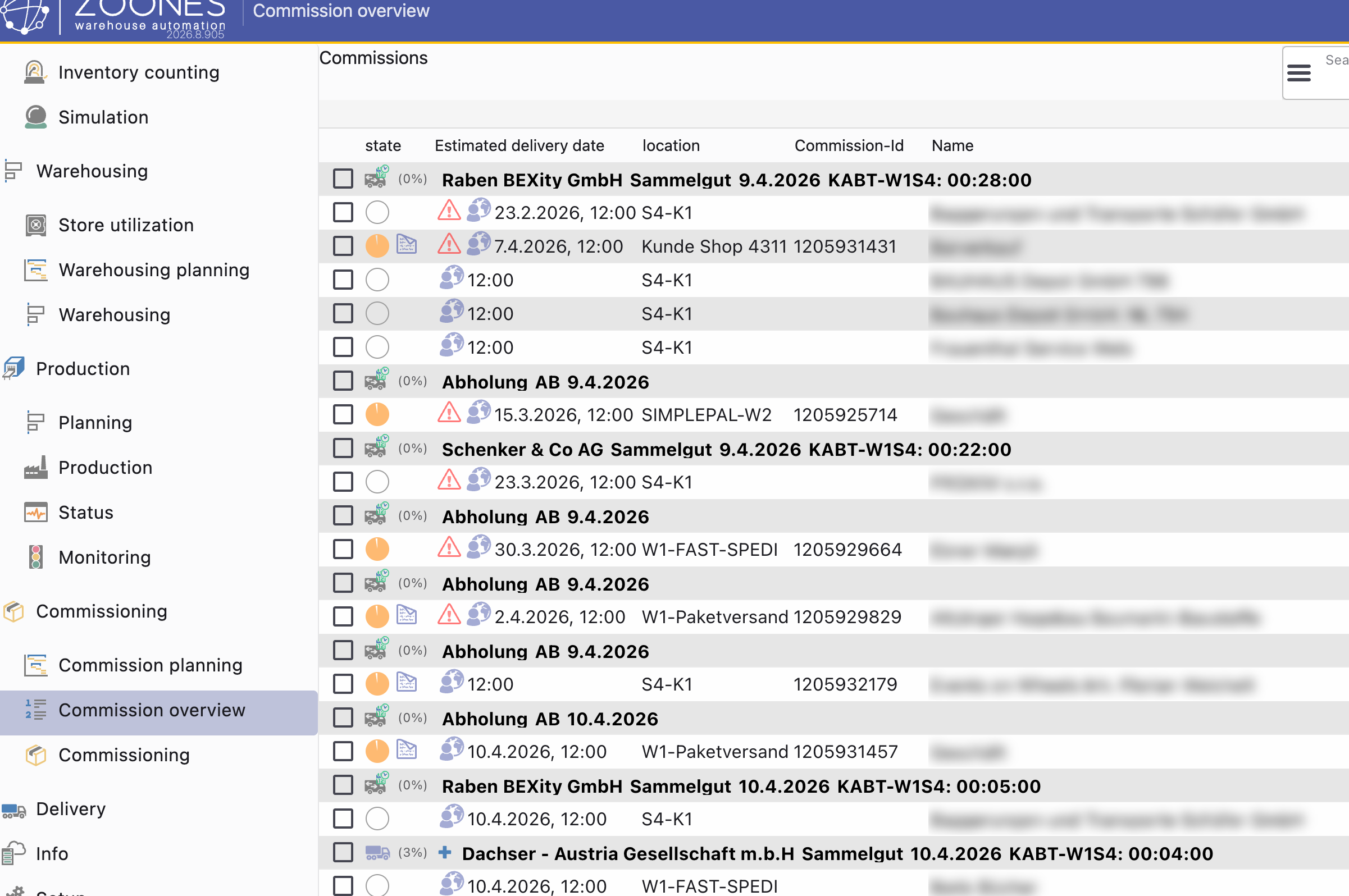Open the hamburger menu beside the search field
Screen dimensions: 1349x896
[x=1298, y=73]
